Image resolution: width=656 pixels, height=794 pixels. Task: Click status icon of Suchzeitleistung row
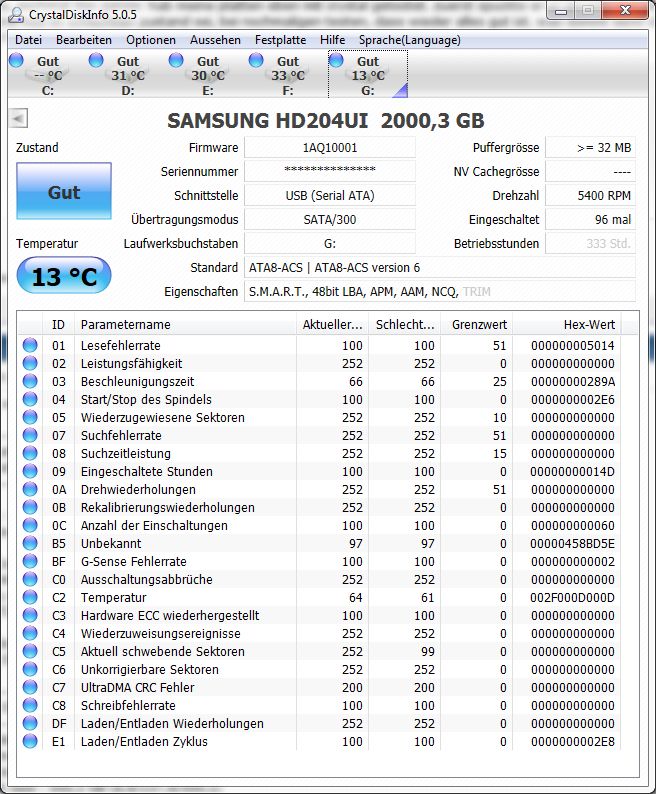tap(30, 453)
